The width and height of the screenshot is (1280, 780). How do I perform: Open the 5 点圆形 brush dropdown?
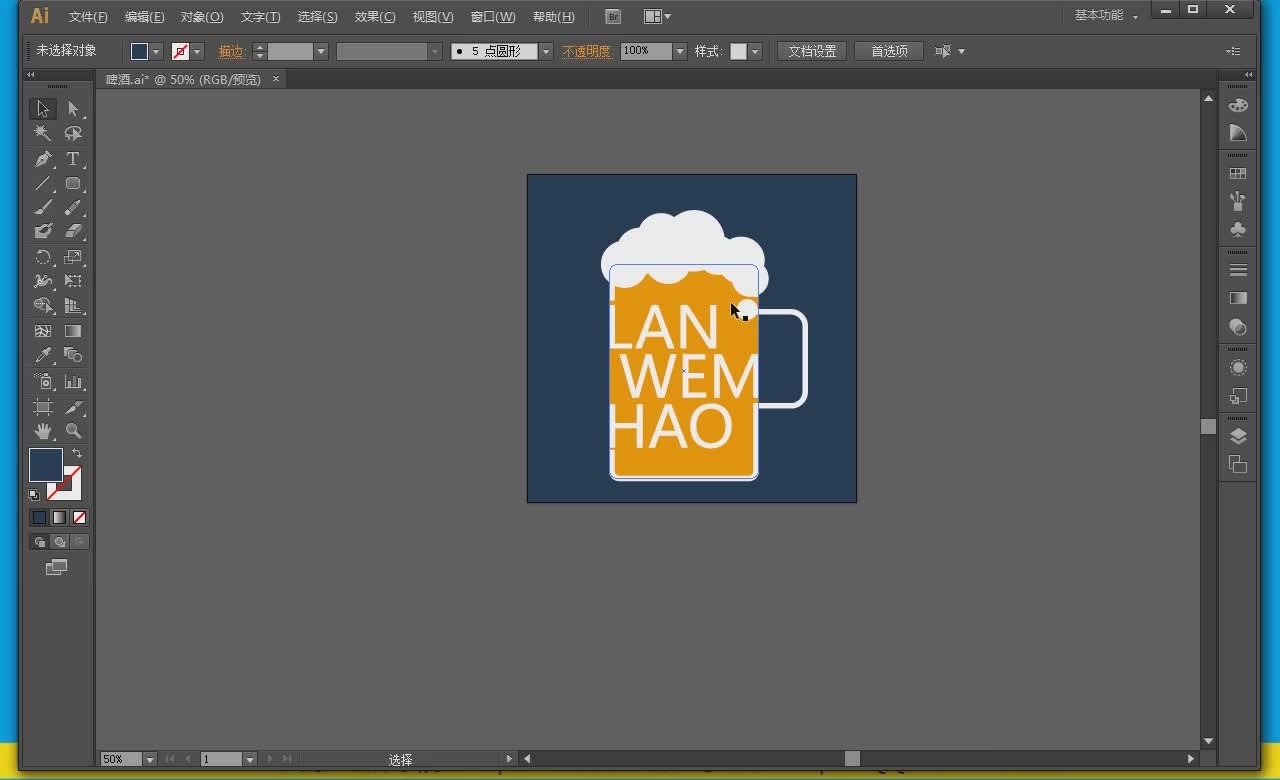coord(545,51)
